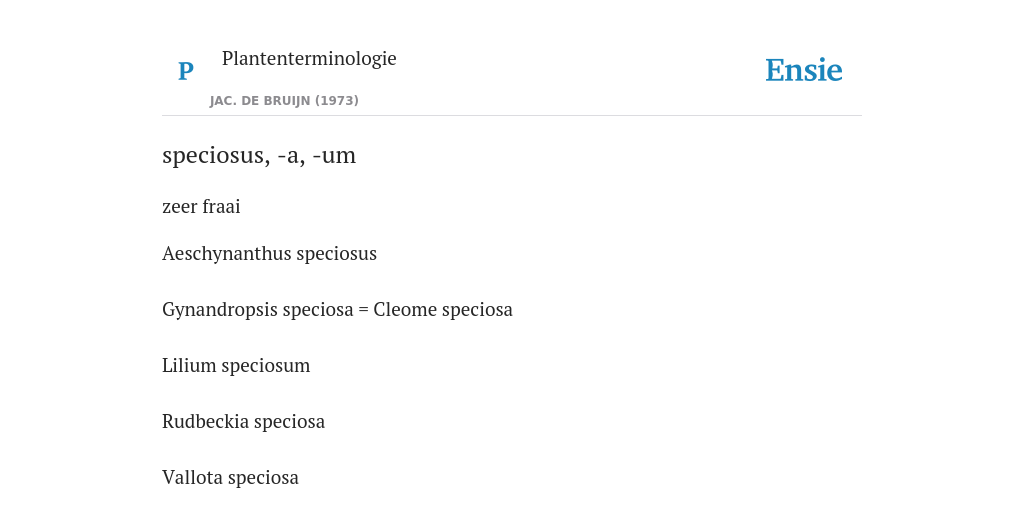Click the Cleome speciosa synonym text

coord(443,310)
